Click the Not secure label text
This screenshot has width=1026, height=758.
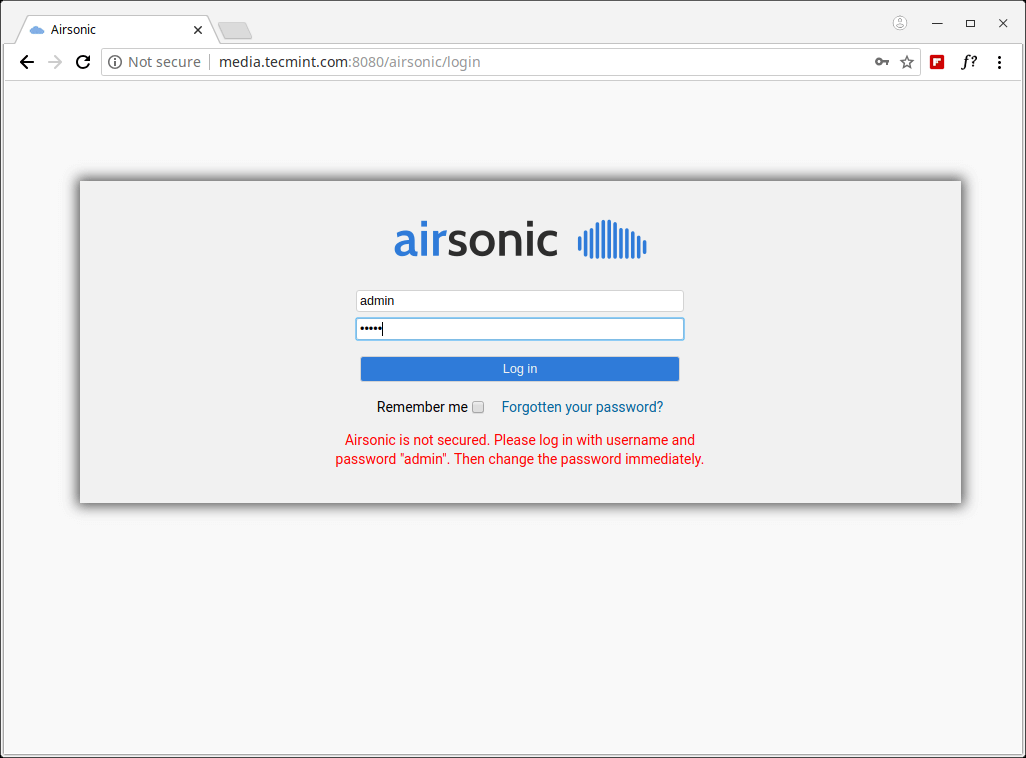tap(164, 62)
